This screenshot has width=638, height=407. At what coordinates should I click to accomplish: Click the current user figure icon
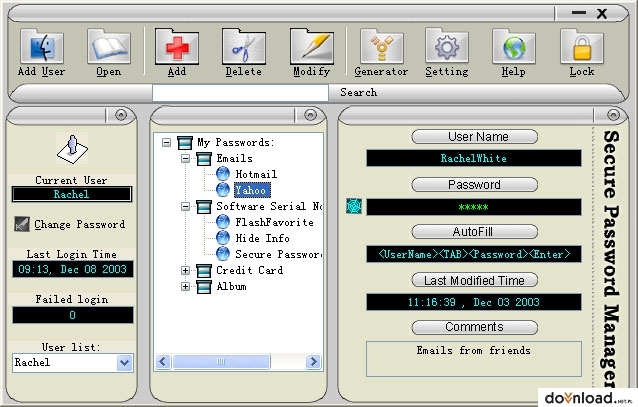click(72, 148)
